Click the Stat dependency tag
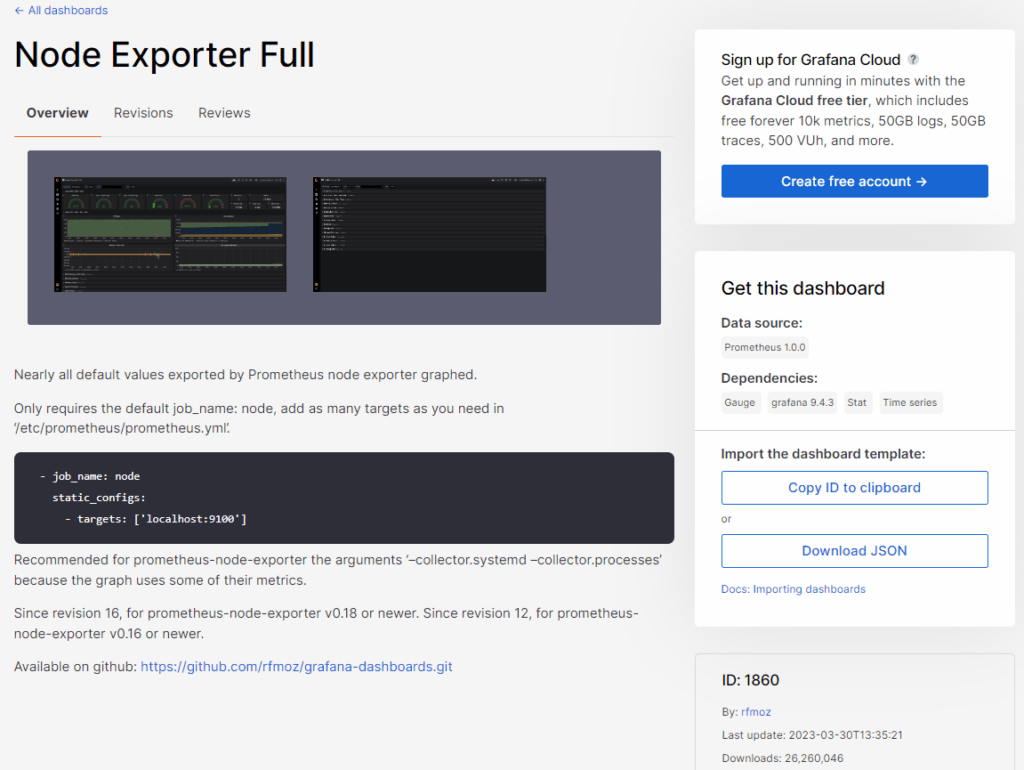The width and height of the screenshot is (1024, 770). click(857, 402)
